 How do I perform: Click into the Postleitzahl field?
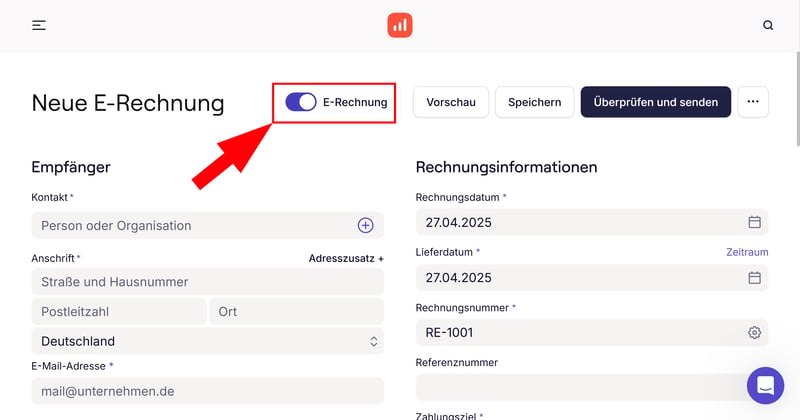[x=118, y=311]
